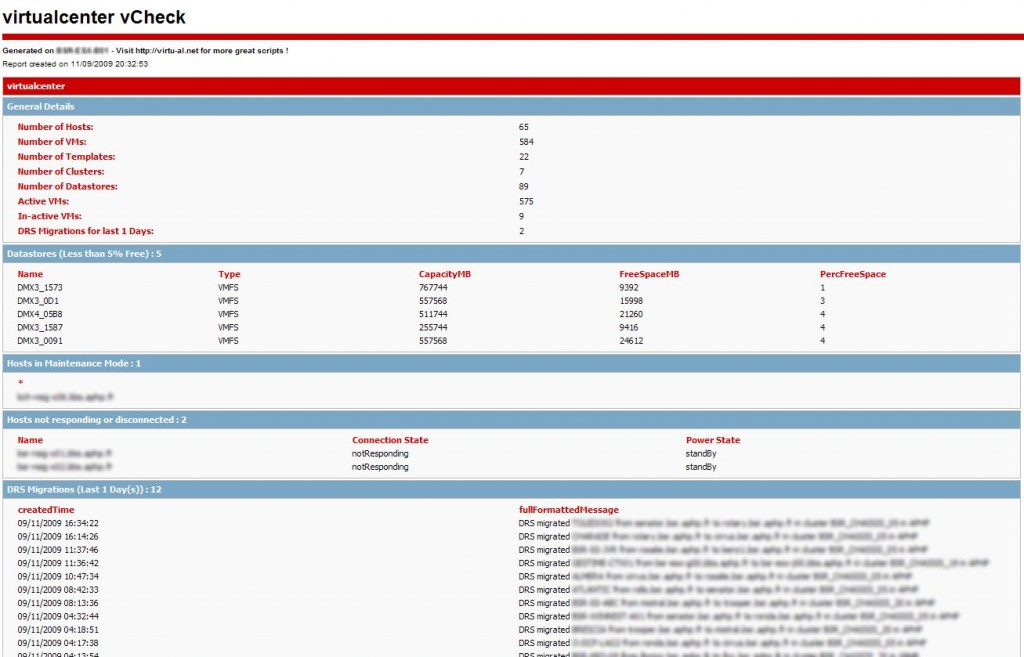
Task: Select datastore name DMX3_0D1
Action: [38, 301]
